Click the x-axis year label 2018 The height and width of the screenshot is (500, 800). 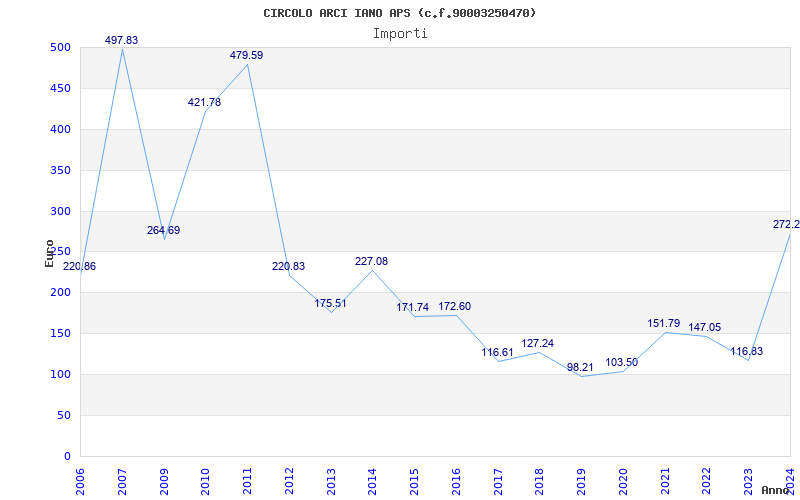(x=540, y=482)
